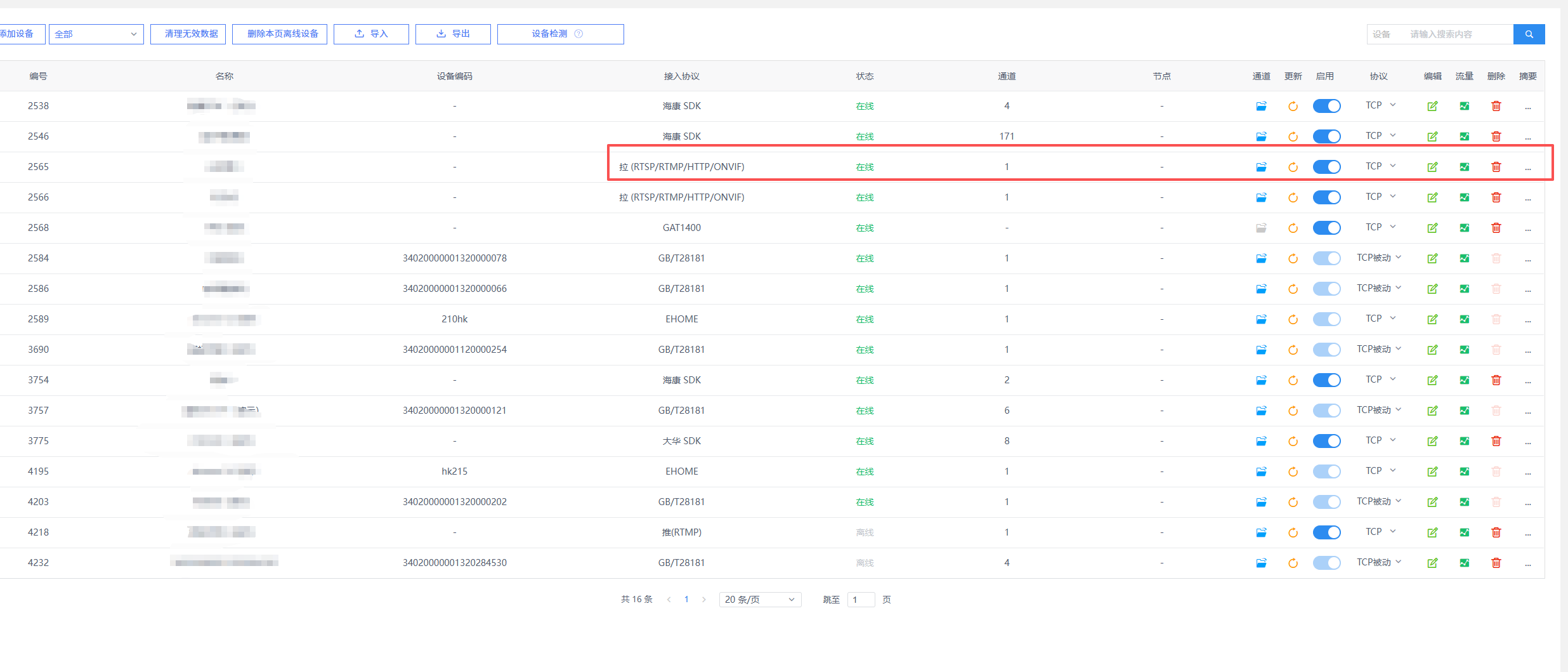This screenshot has width=1568, height=672.
Task: Edit device 4195 via the pencil icon
Action: point(1432,471)
